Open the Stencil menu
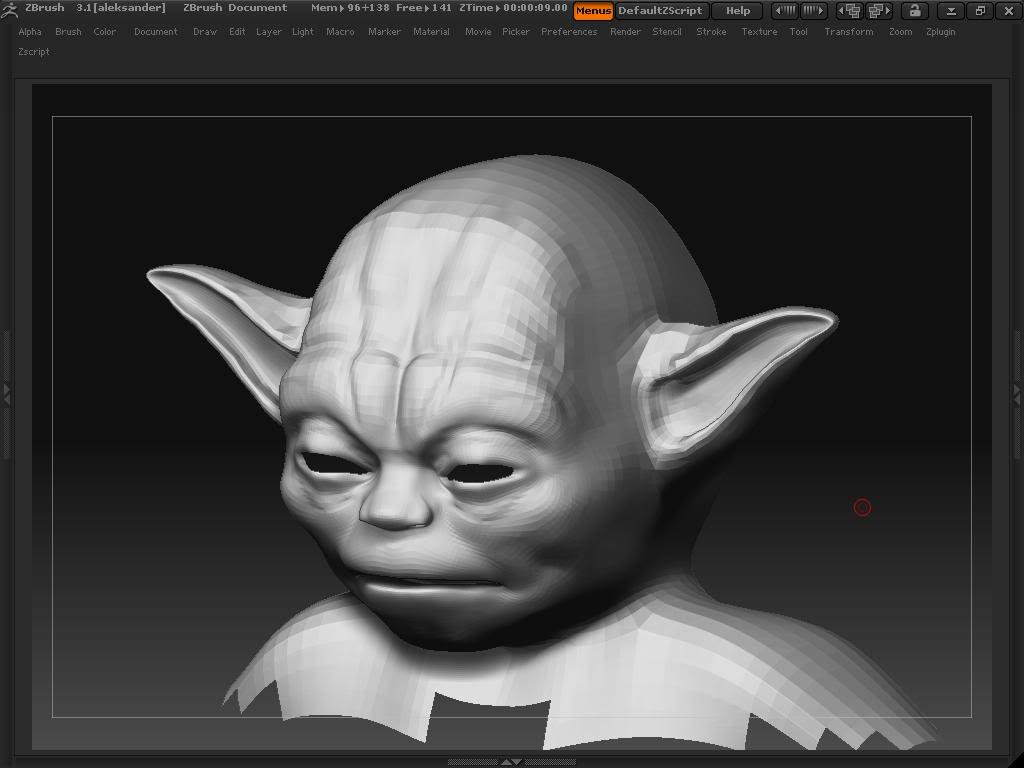Viewport: 1024px width, 768px height. 667,31
